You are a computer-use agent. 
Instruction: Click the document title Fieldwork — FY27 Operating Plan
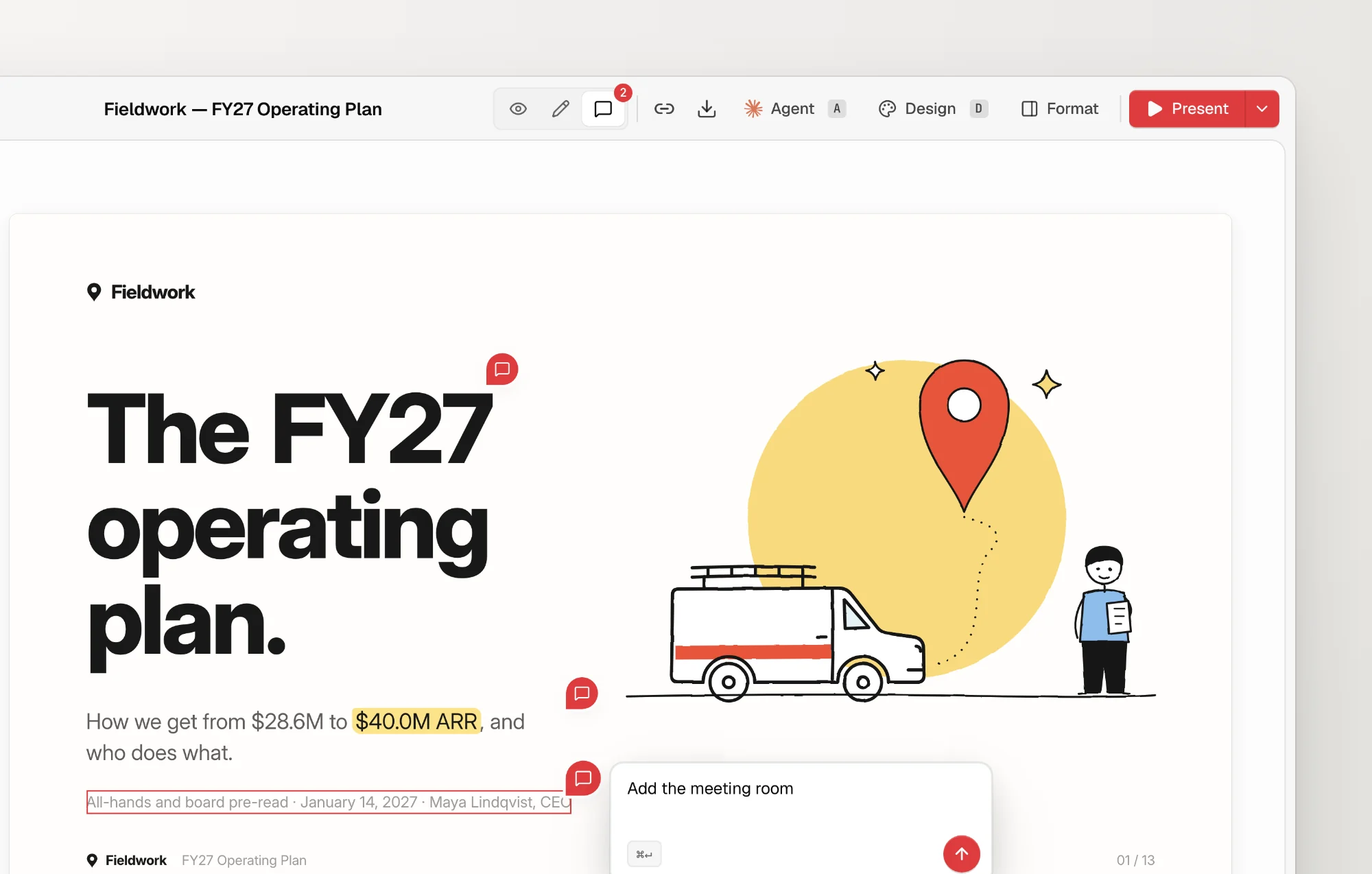tap(243, 109)
